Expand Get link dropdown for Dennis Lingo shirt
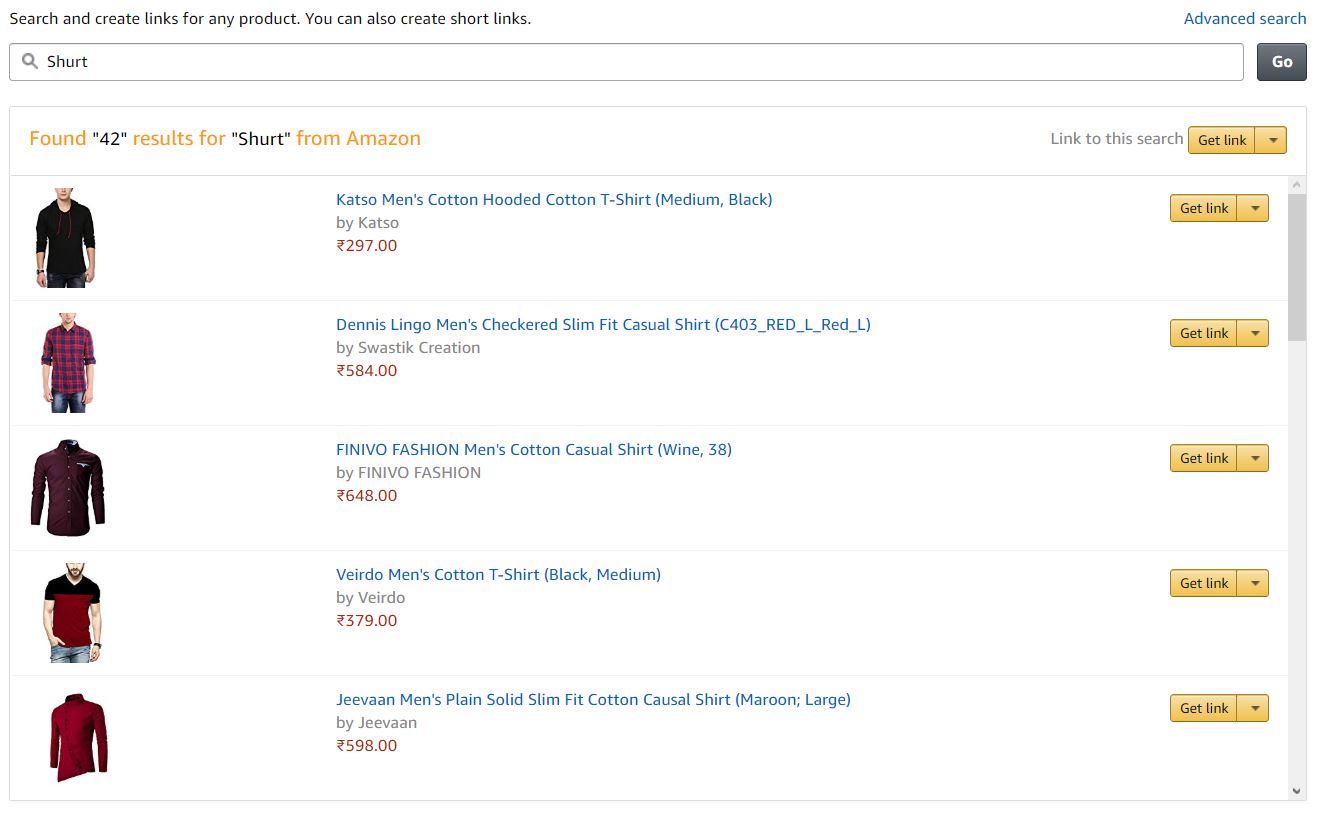 click(1254, 333)
